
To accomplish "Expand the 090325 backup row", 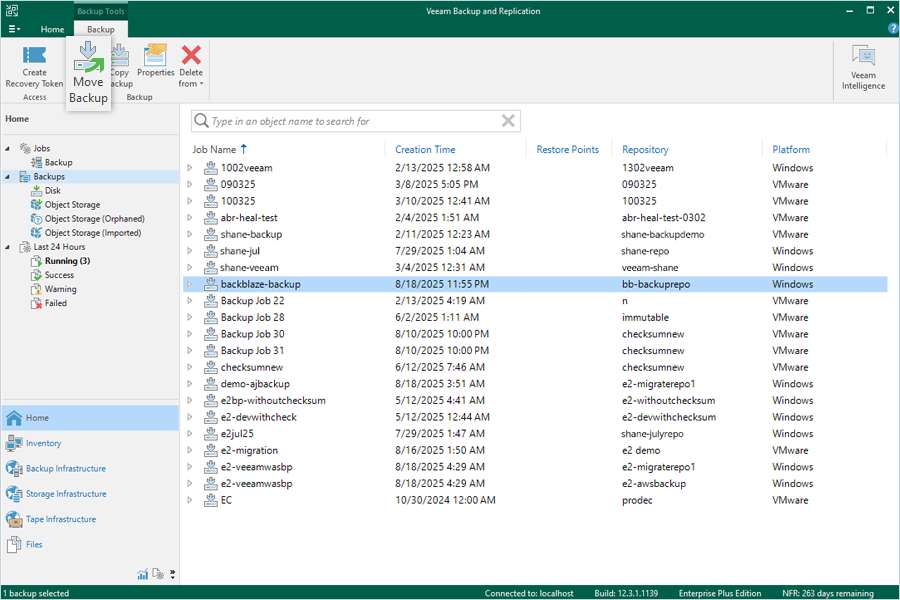I will [x=189, y=184].
